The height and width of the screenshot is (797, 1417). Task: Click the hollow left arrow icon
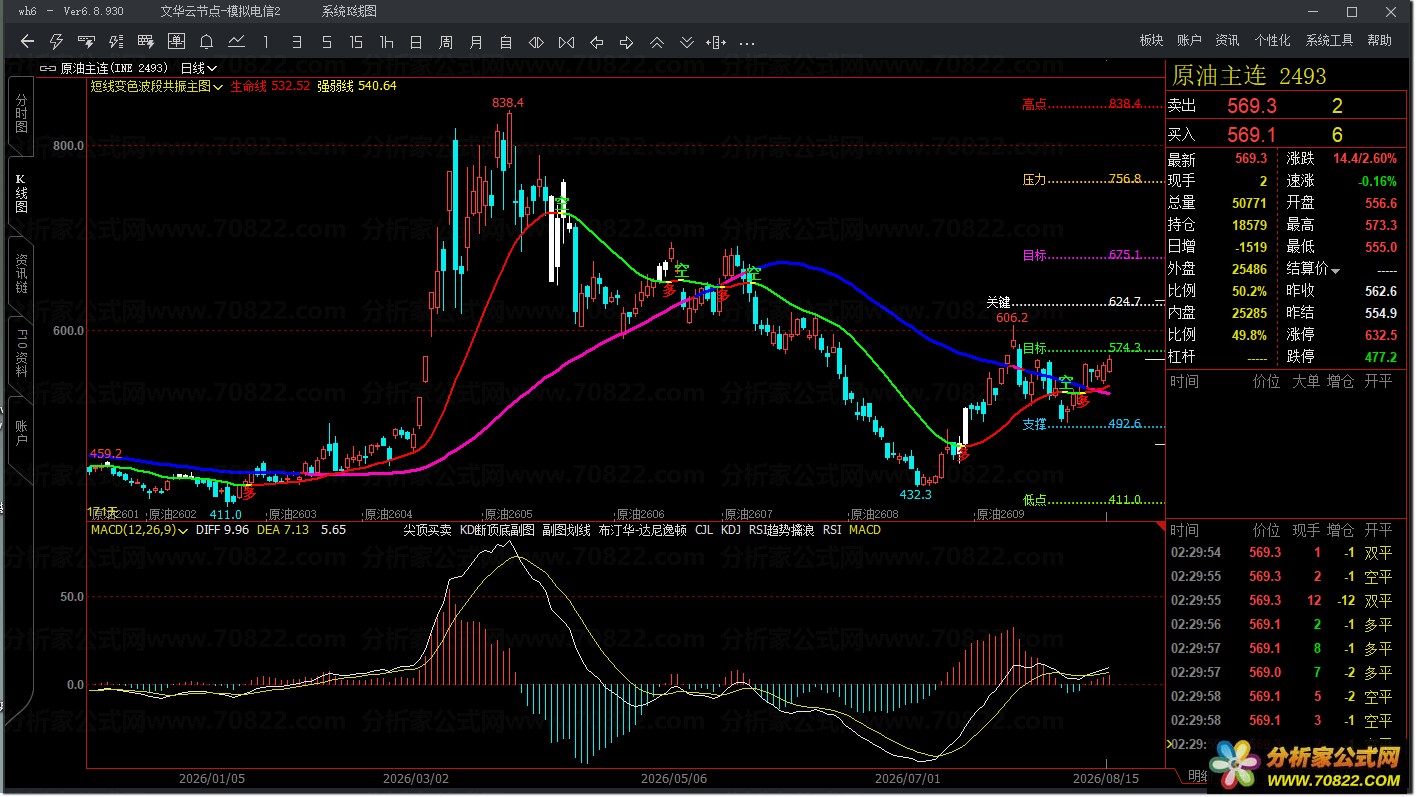pyautogui.click(x=596, y=42)
